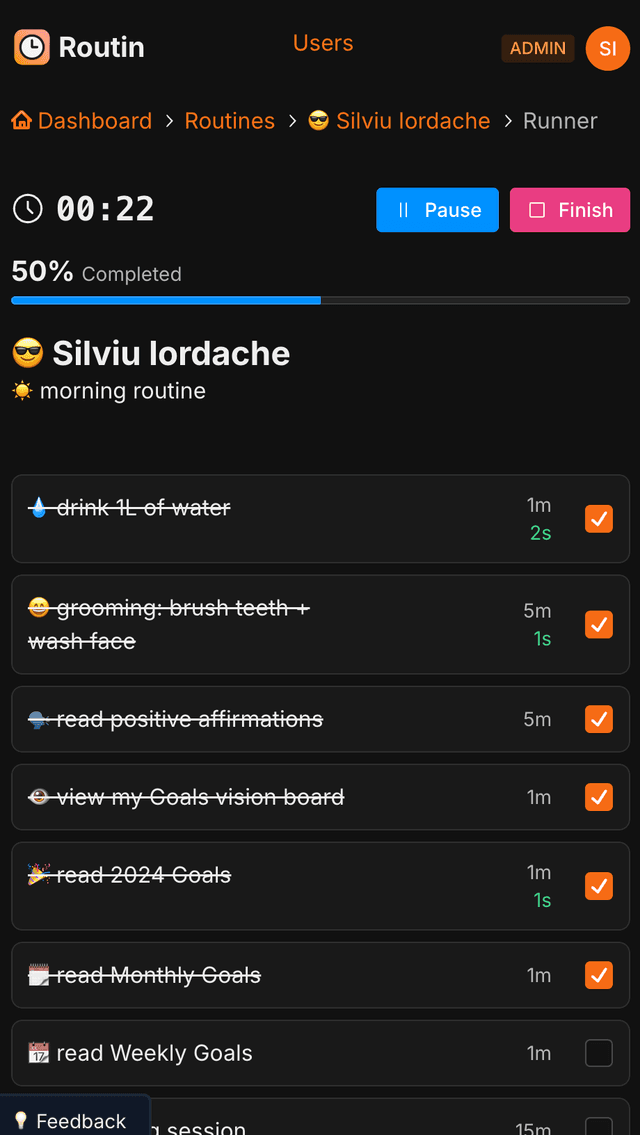Click the timer clock icon
The height and width of the screenshot is (1135, 640).
[28, 209]
